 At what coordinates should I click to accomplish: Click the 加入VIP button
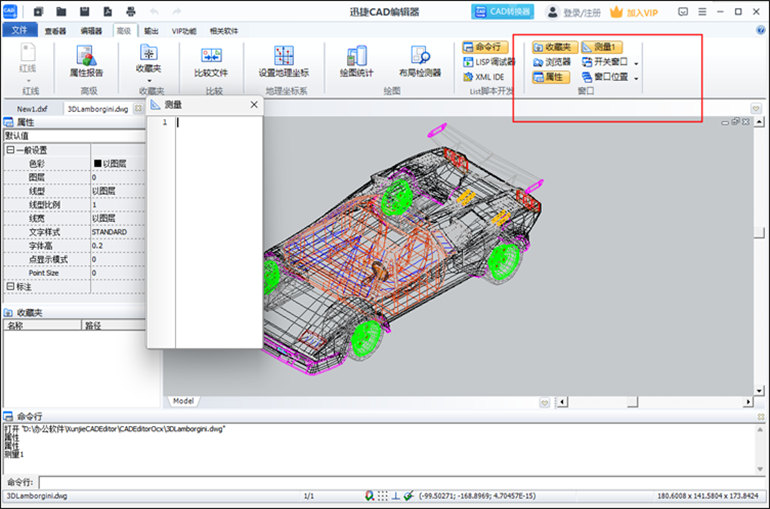click(x=634, y=12)
